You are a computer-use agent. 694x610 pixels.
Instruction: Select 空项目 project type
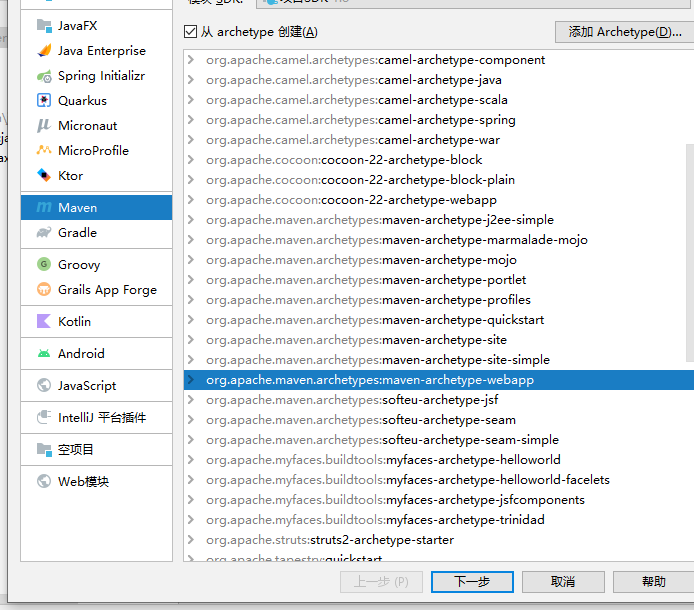pos(96,449)
